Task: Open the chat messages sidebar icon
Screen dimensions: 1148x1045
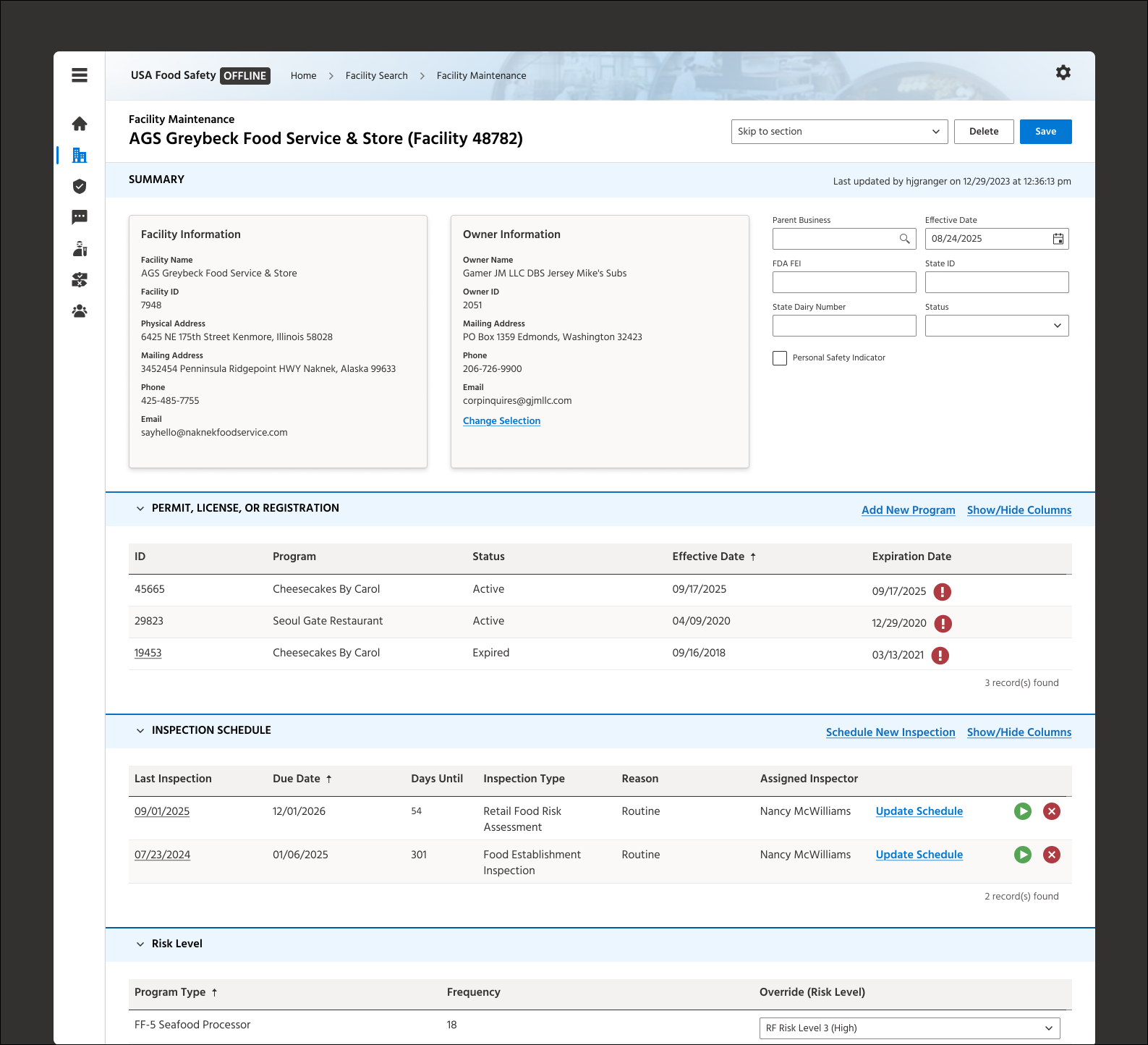Action: [80, 217]
